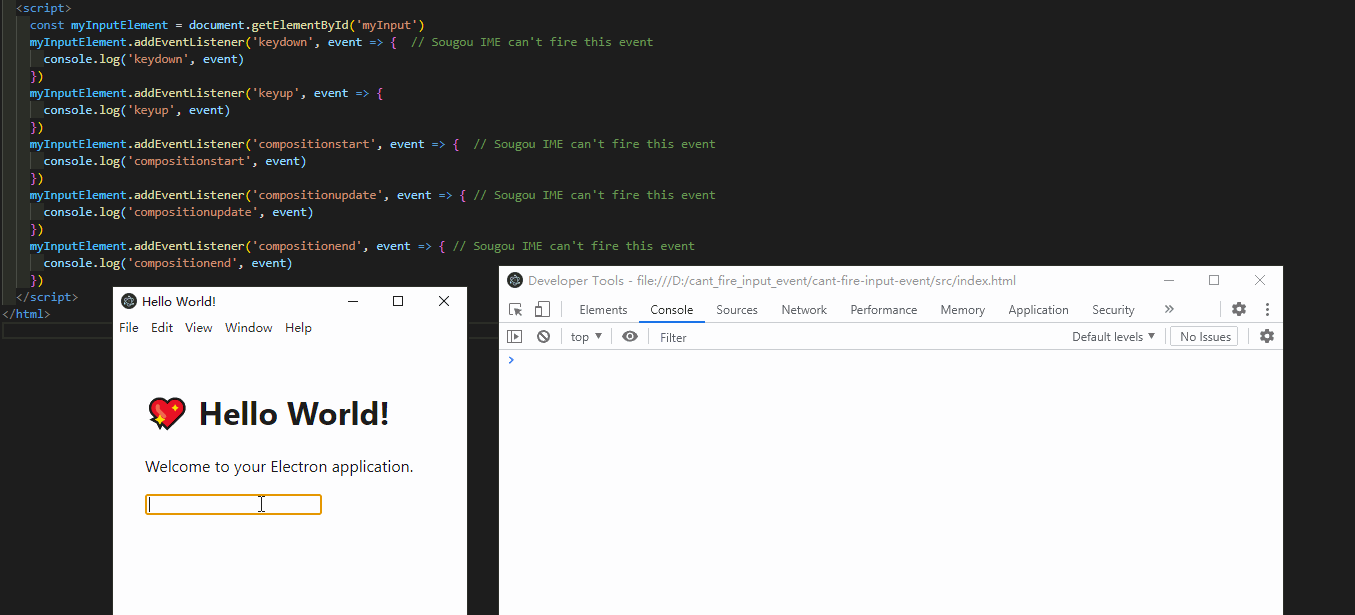Select the inspect element picker in DevTools
The width and height of the screenshot is (1355, 615).
[516, 310]
